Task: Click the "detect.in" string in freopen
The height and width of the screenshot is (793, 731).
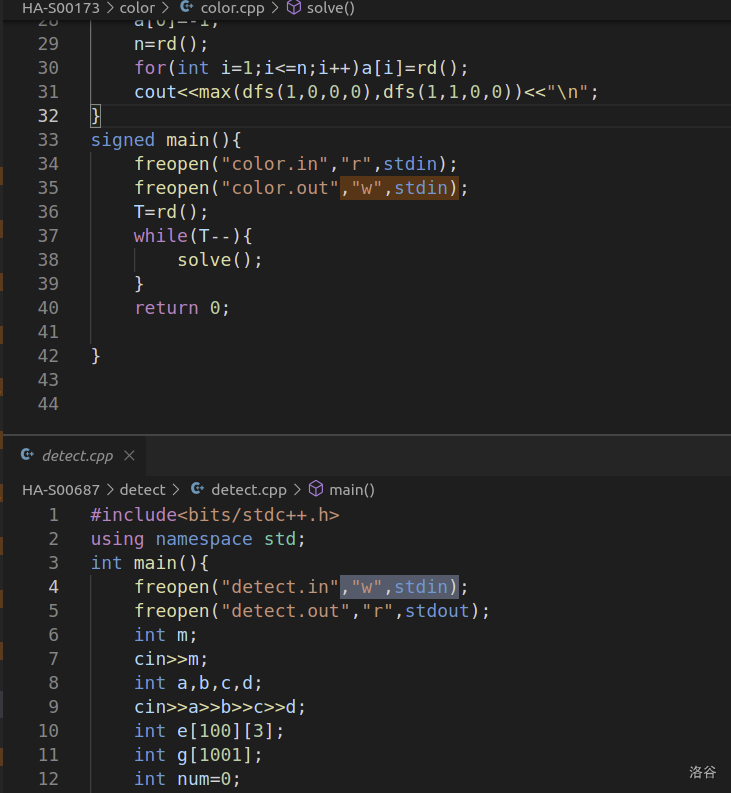Action: coord(280,587)
